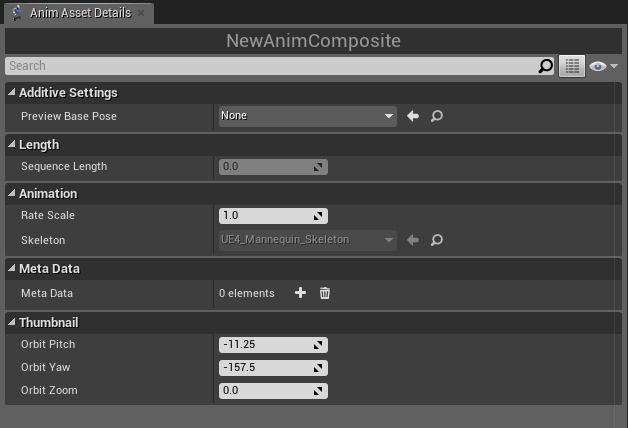Image resolution: width=628 pixels, height=428 pixels.
Task: Collapse the Meta Data section
Action: tap(12, 268)
